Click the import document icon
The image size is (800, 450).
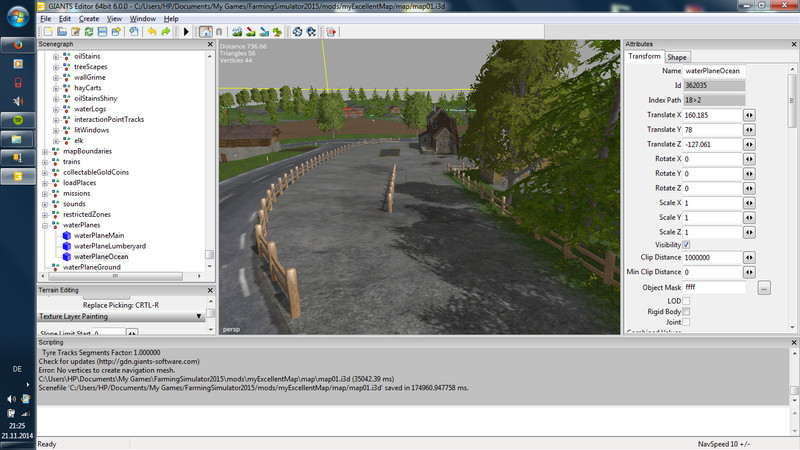pyautogui.click(x=134, y=32)
